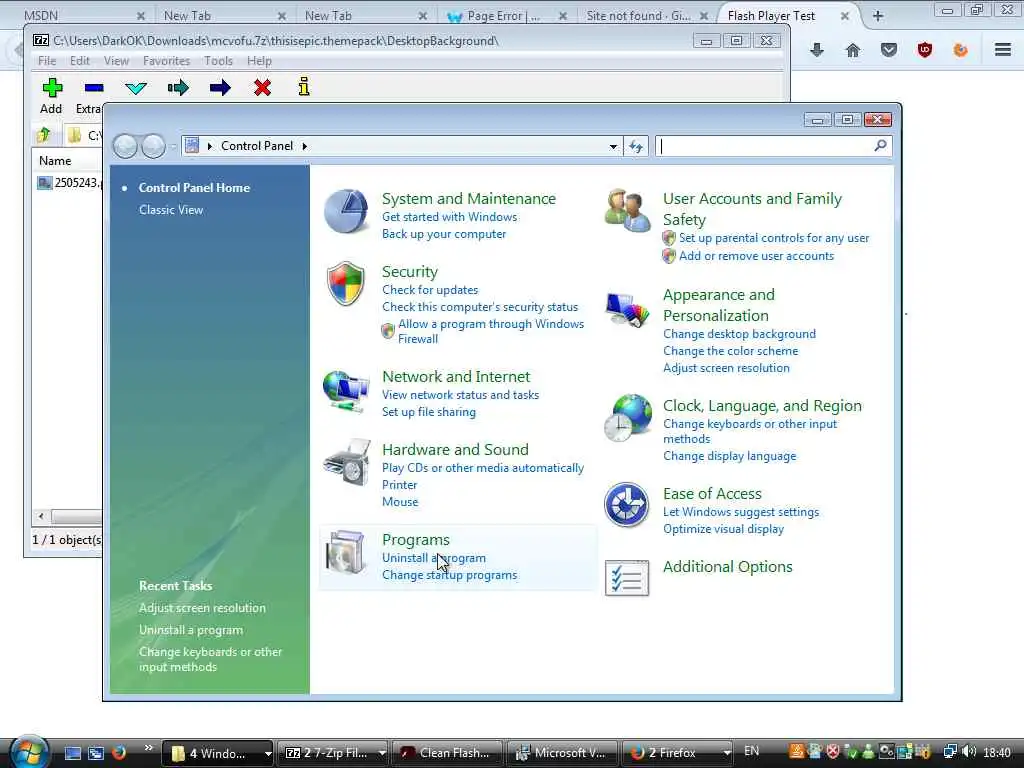Click the blue minus Extract icon in 7-Zip
The width and height of the screenshot is (1024, 768).
point(94,88)
